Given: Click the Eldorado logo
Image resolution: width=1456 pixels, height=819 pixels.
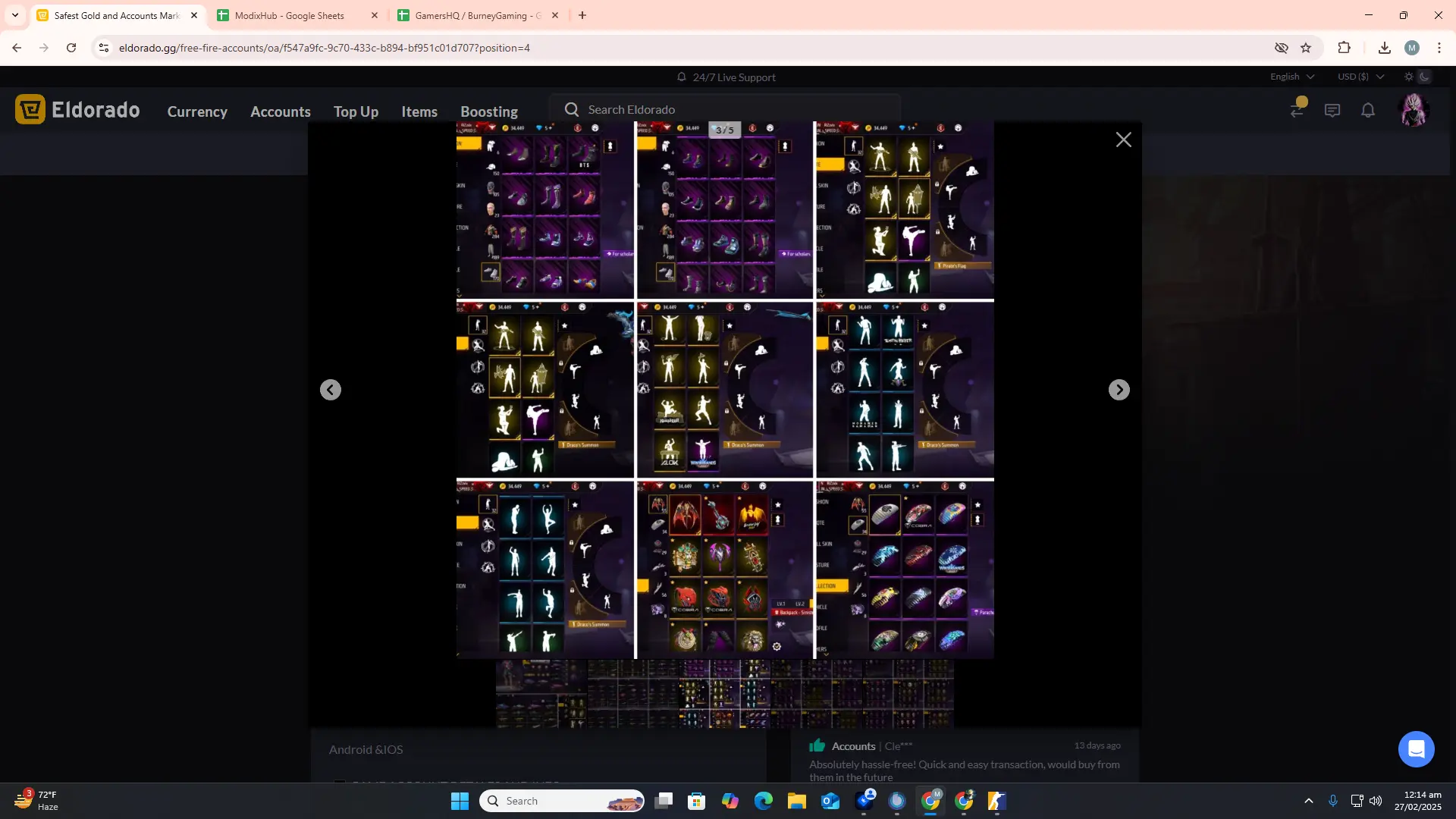Looking at the screenshot, I should click(x=77, y=110).
